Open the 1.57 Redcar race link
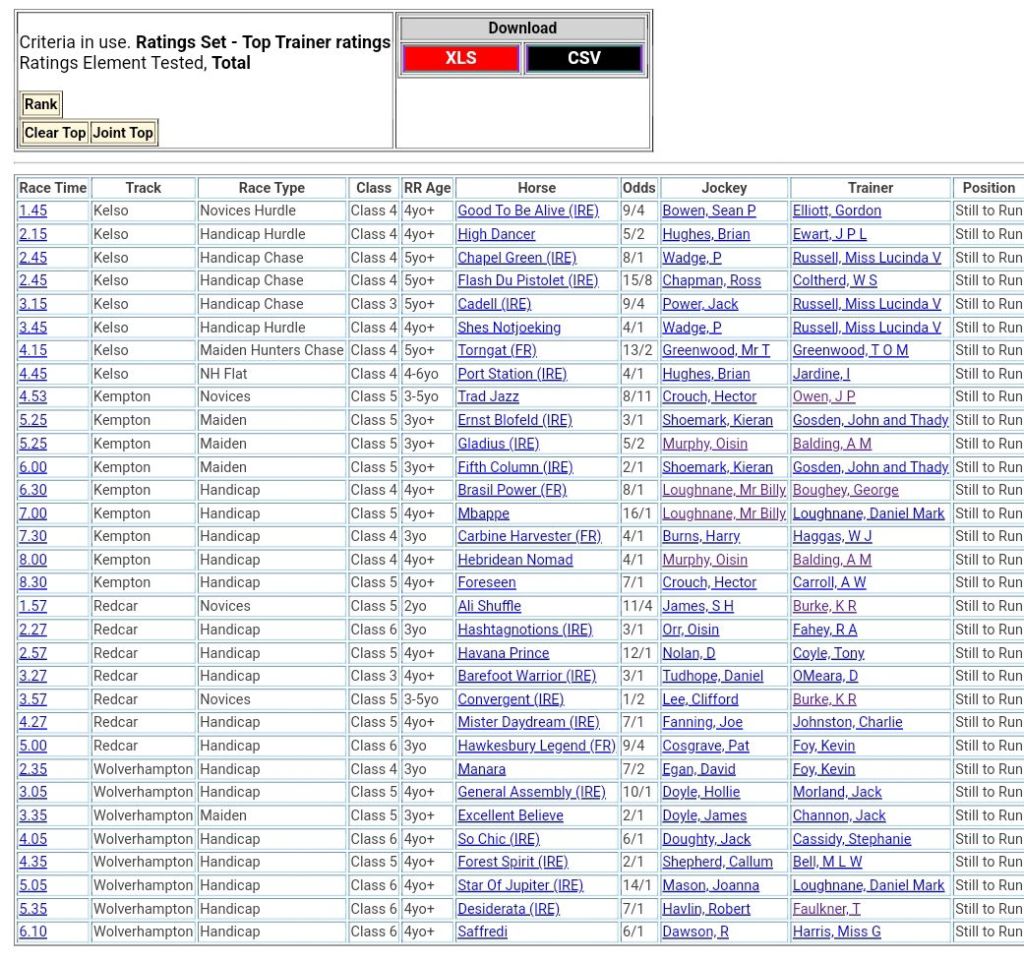Image resolution: width=1024 pixels, height=962 pixels. [32, 606]
